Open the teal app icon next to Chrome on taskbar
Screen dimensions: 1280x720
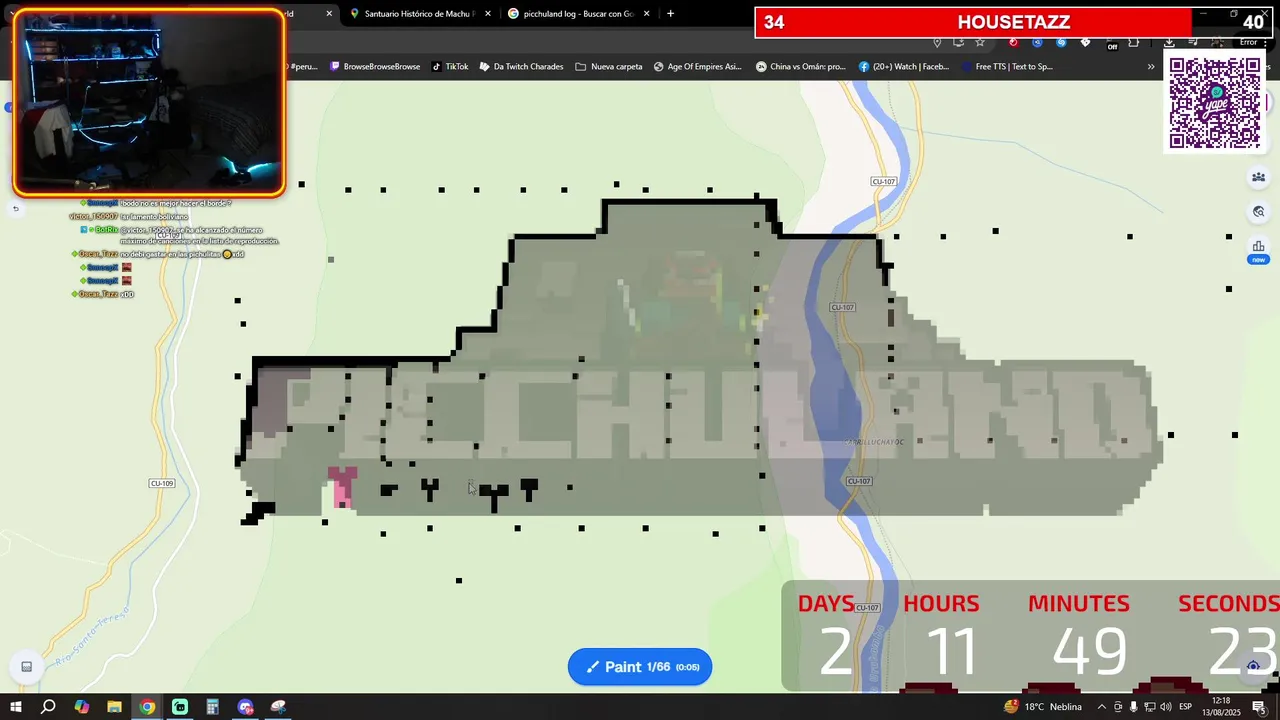click(180, 707)
